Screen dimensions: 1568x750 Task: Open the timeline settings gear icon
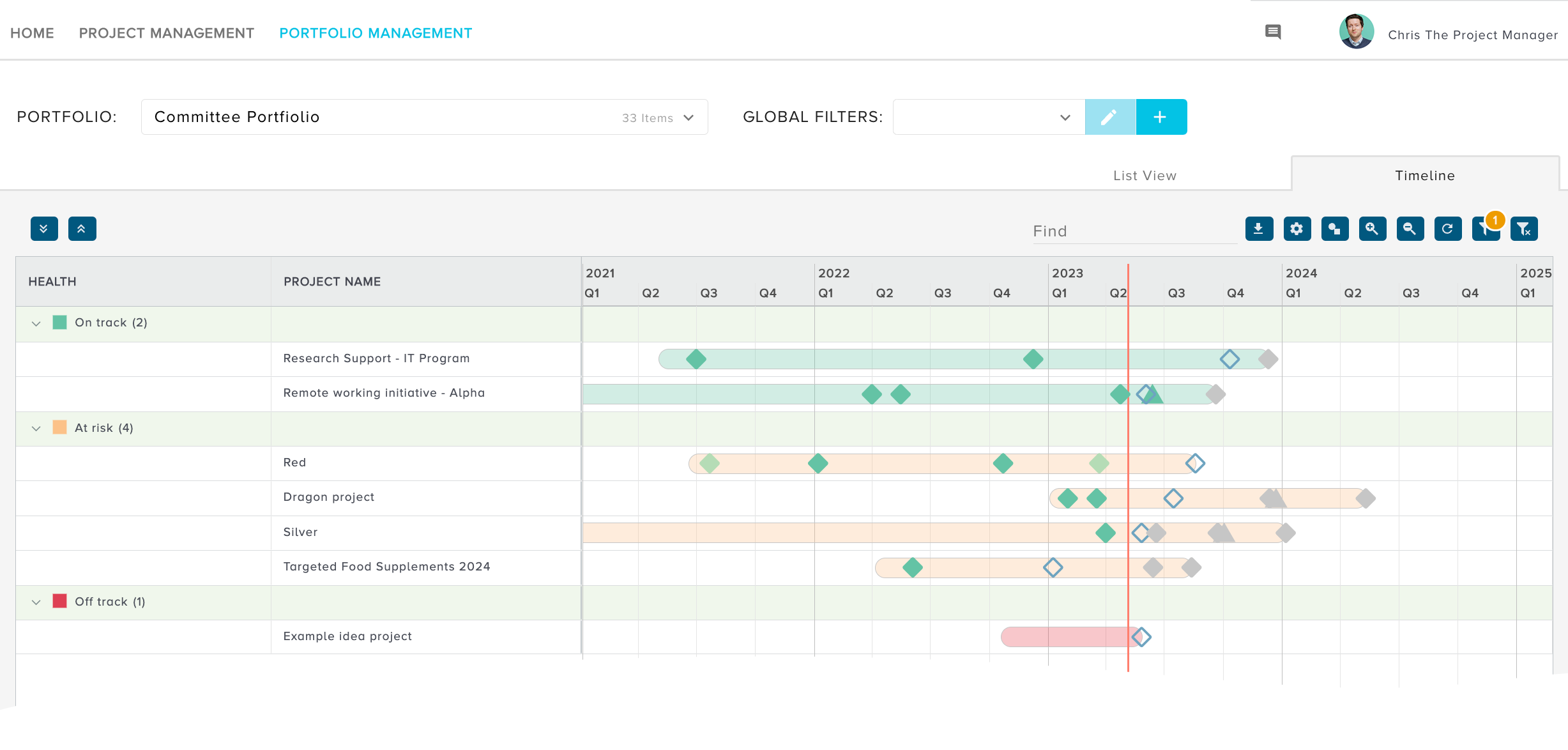[1297, 229]
